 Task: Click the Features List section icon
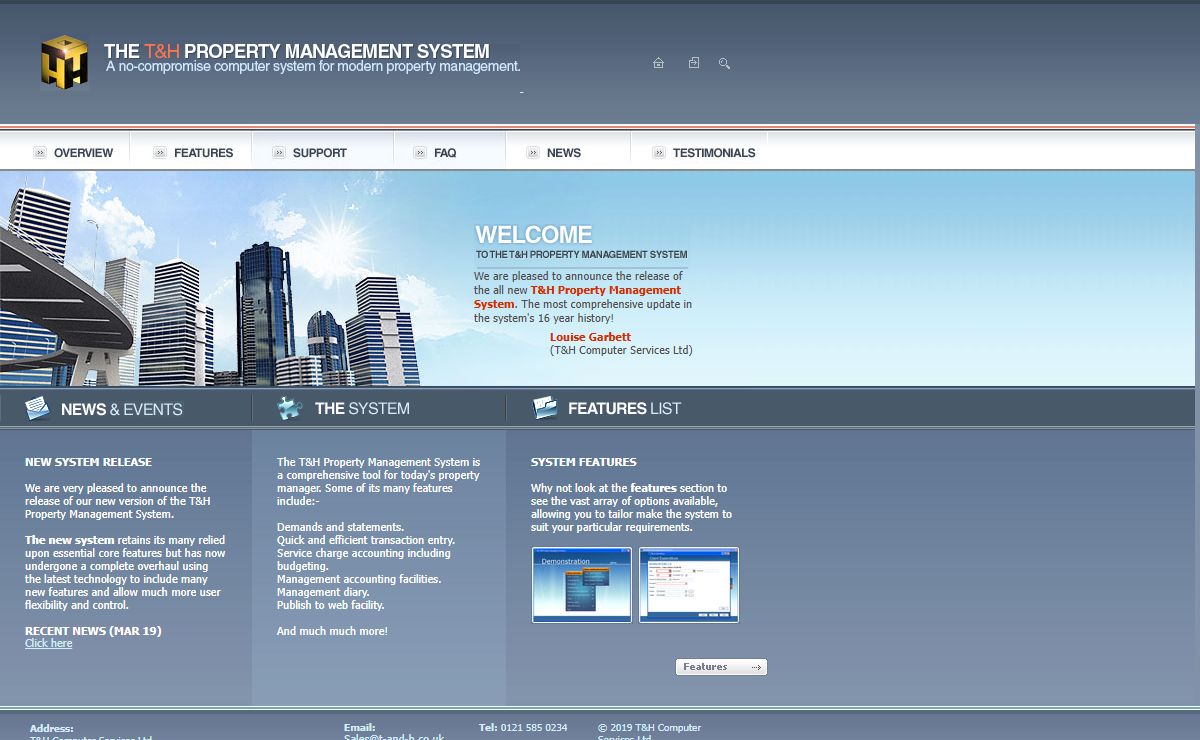(545, 407)
